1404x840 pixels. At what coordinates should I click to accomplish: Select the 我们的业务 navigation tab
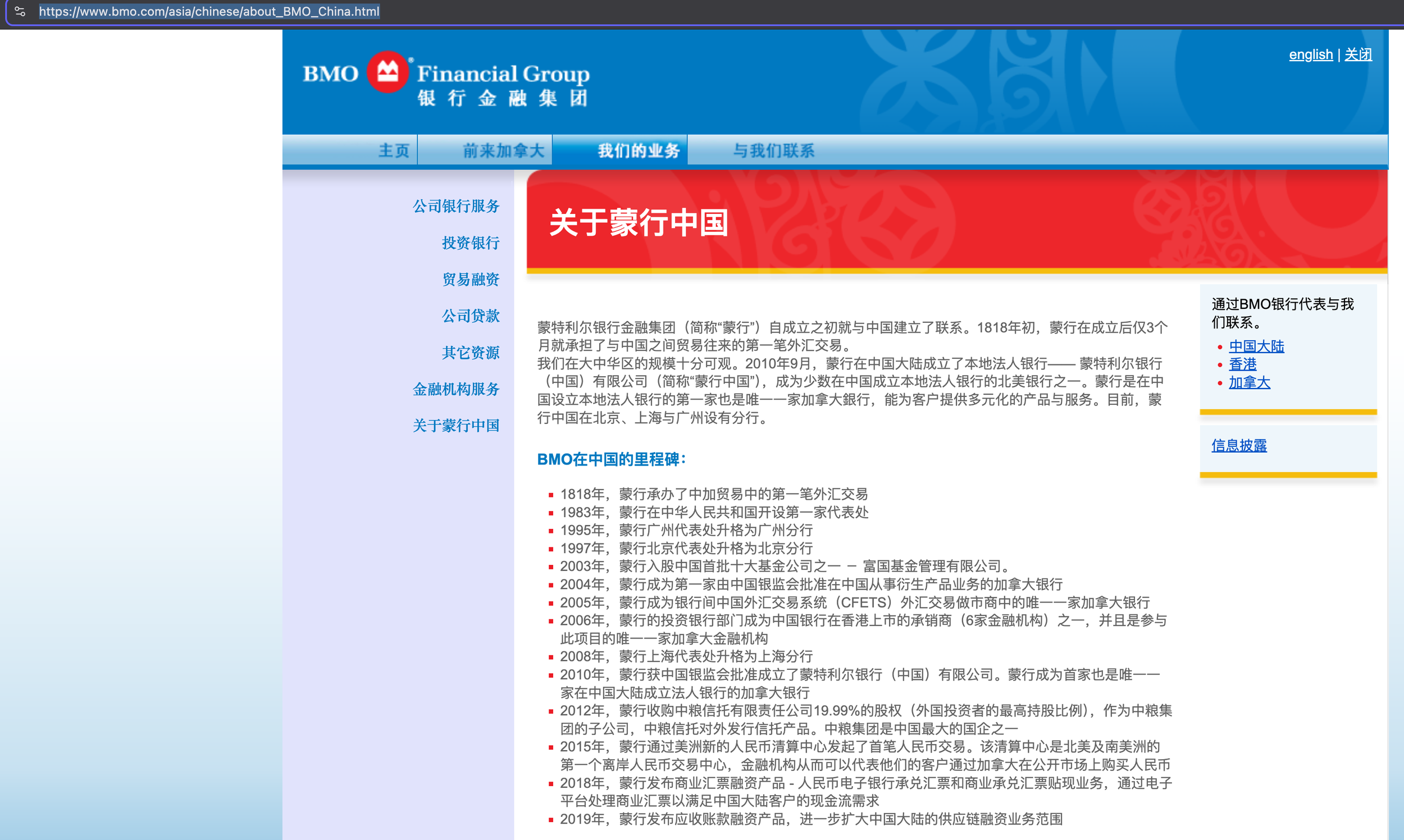click(638, 150)
